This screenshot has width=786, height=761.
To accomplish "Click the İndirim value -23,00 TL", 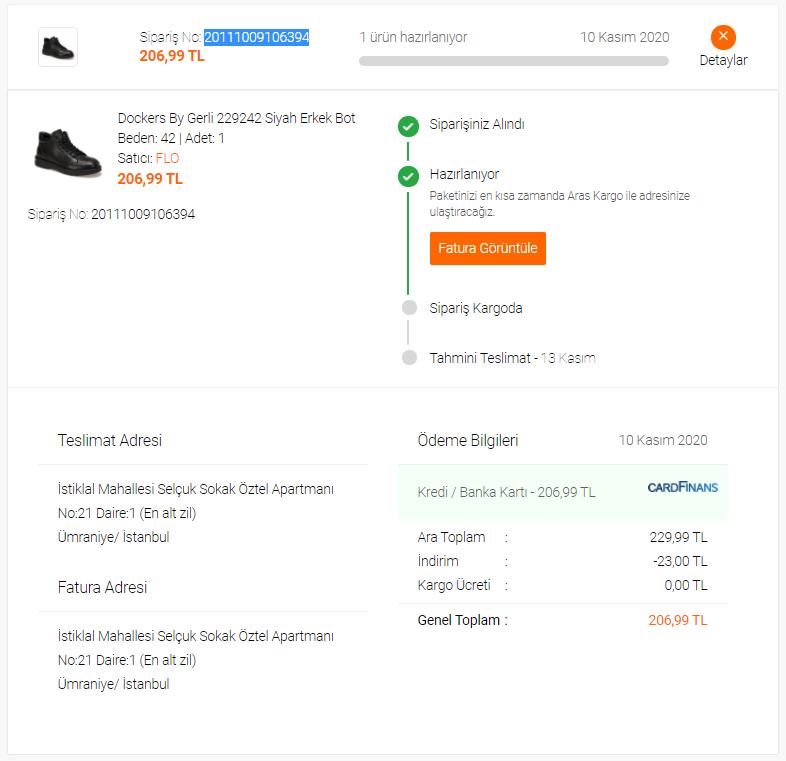I will pyautogui.click(x=680, y=561).
